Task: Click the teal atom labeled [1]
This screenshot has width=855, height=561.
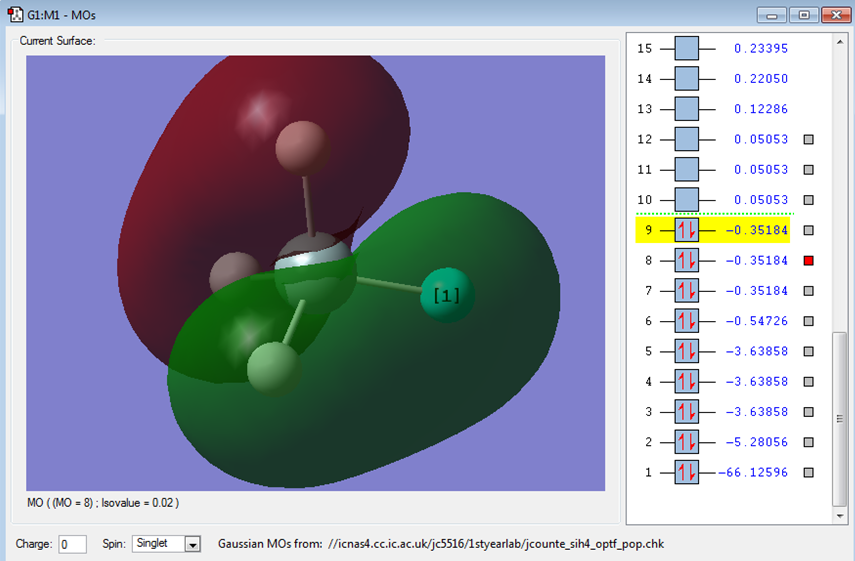Action: [x=446, y=296]
